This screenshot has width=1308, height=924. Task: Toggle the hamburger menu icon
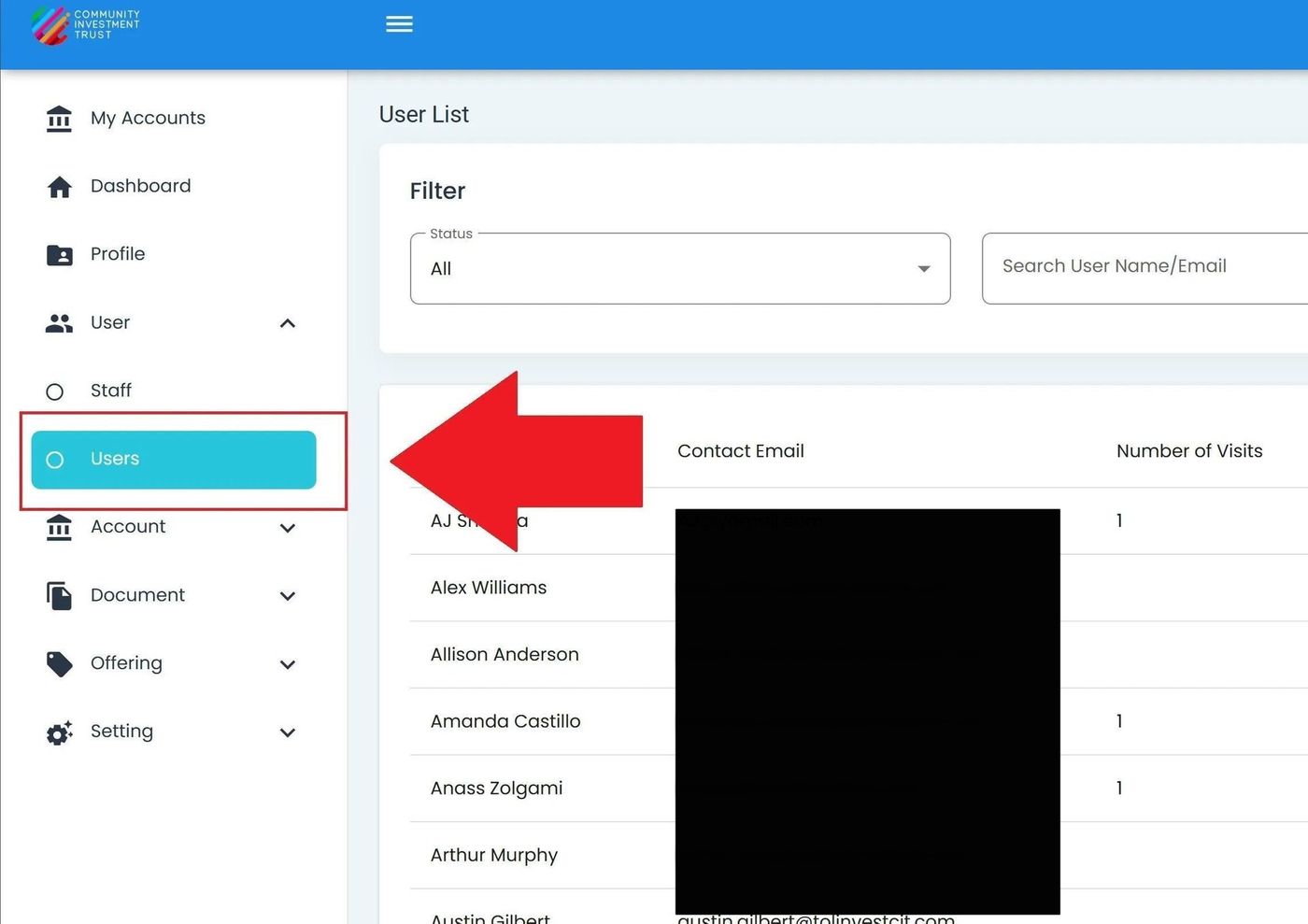(399, 24)
